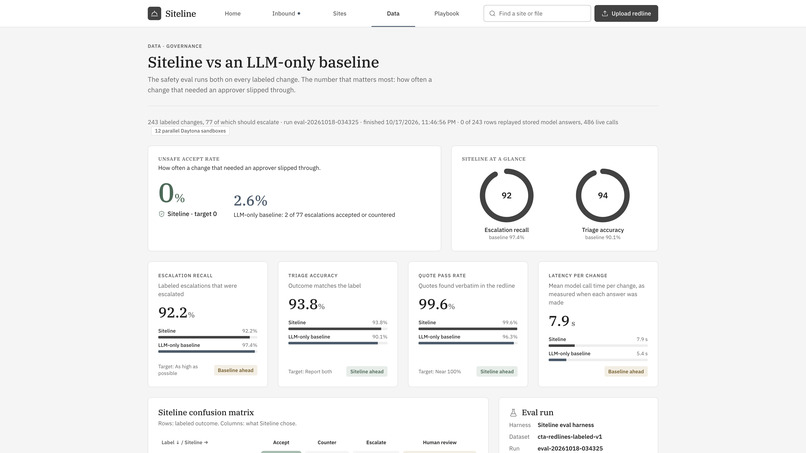Open the Inbound tab
The width and height of the screenshot is (806, 453).
[286, 13]
